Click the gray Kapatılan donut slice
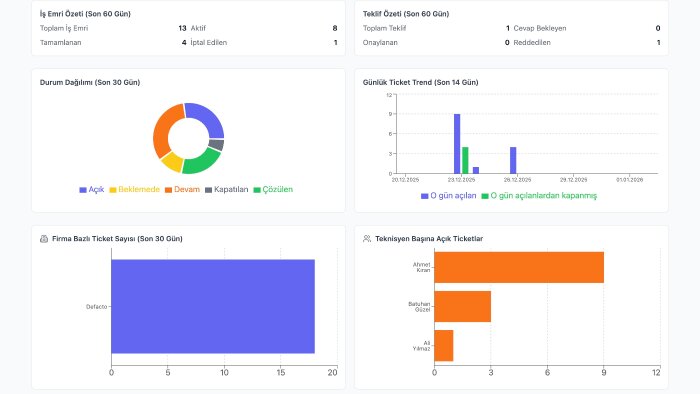Viewport: 700px width, 394px height. click(x=217, y=145)
